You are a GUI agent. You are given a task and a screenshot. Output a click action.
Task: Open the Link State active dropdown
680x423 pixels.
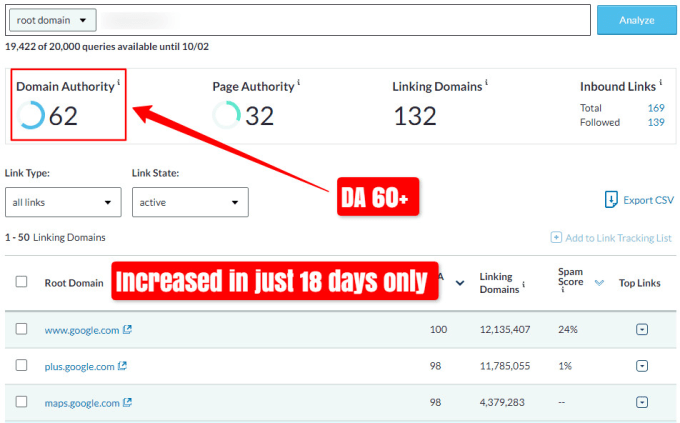[190, 202]
